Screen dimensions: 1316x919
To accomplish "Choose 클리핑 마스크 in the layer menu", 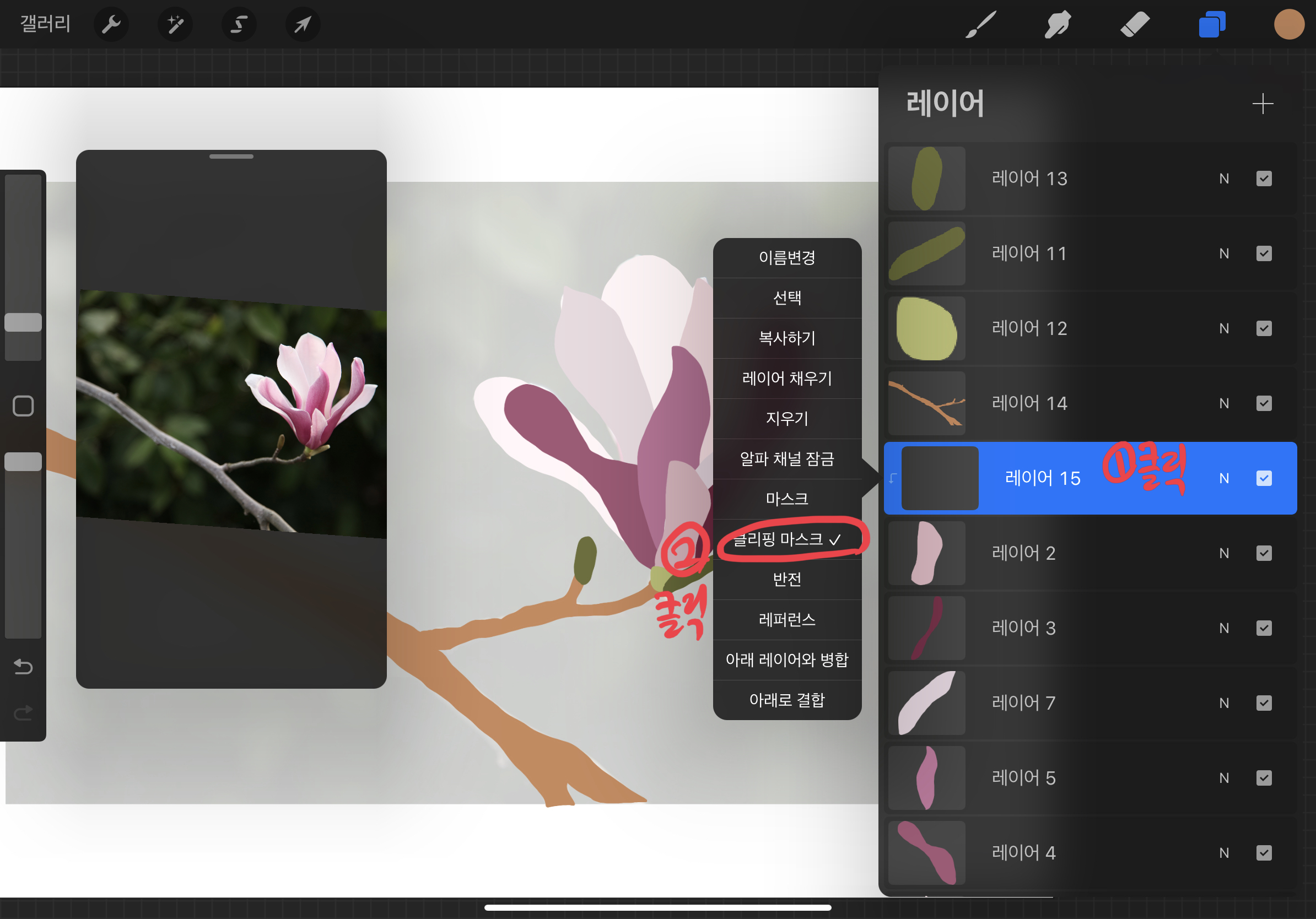I will tap(786, 539).
